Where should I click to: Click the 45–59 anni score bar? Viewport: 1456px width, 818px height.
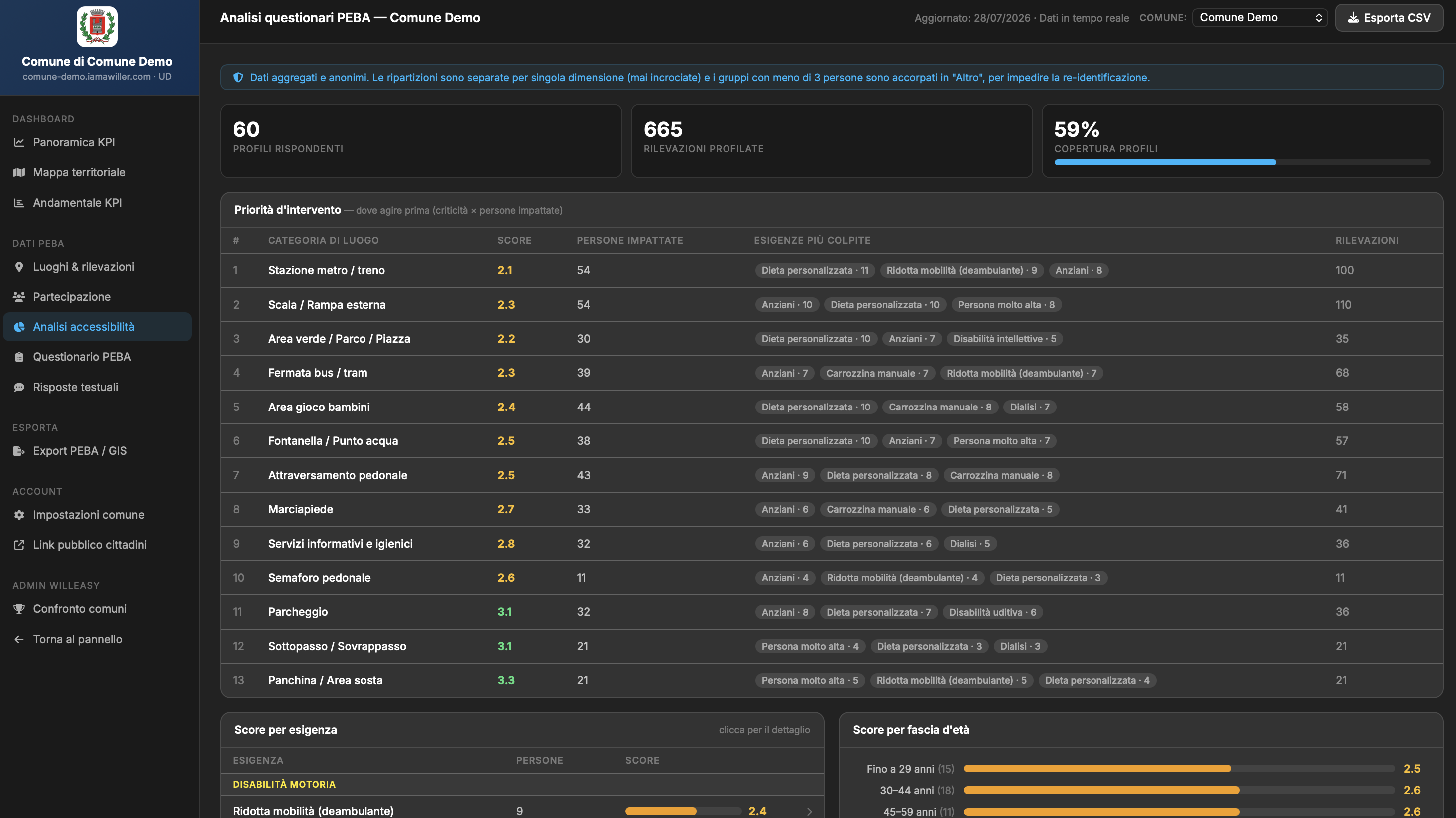pos(1179,811)
